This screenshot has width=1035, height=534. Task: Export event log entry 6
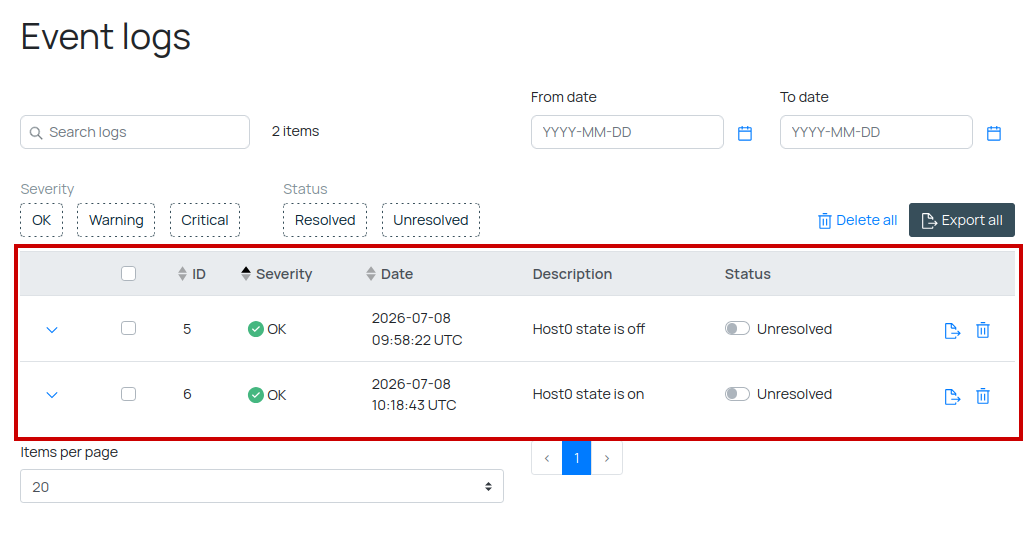coord(952,396)
